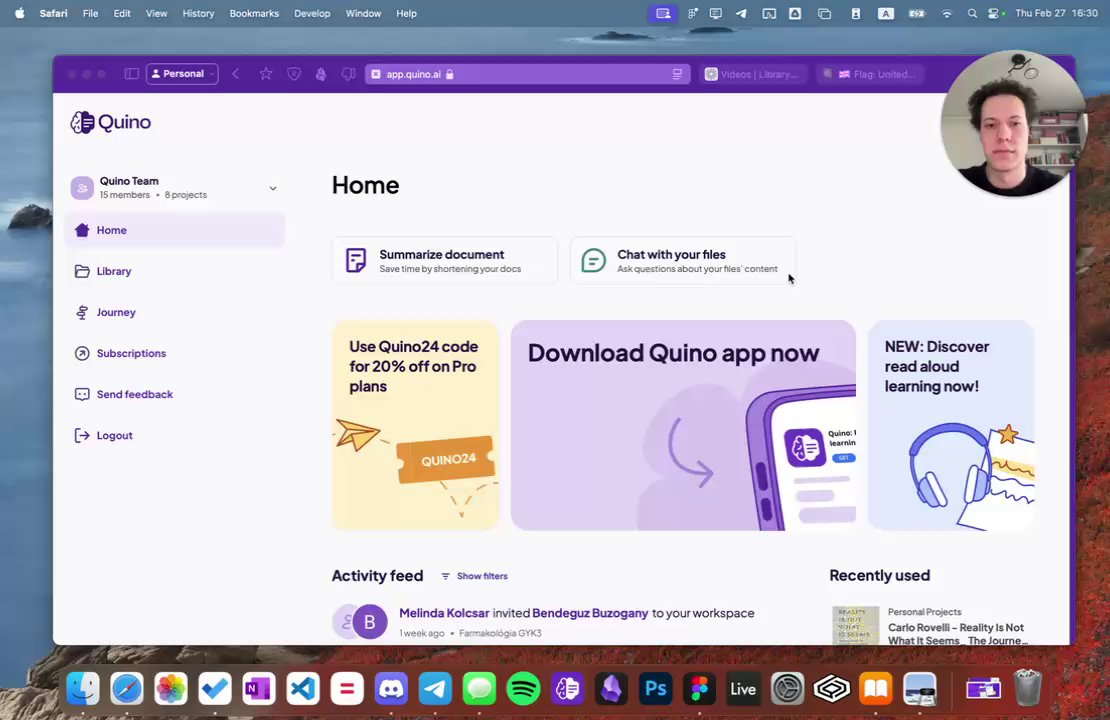This screenshot has width=1110, height=720.
Task: Switch to Videos | Library tab
Action: 752,74
